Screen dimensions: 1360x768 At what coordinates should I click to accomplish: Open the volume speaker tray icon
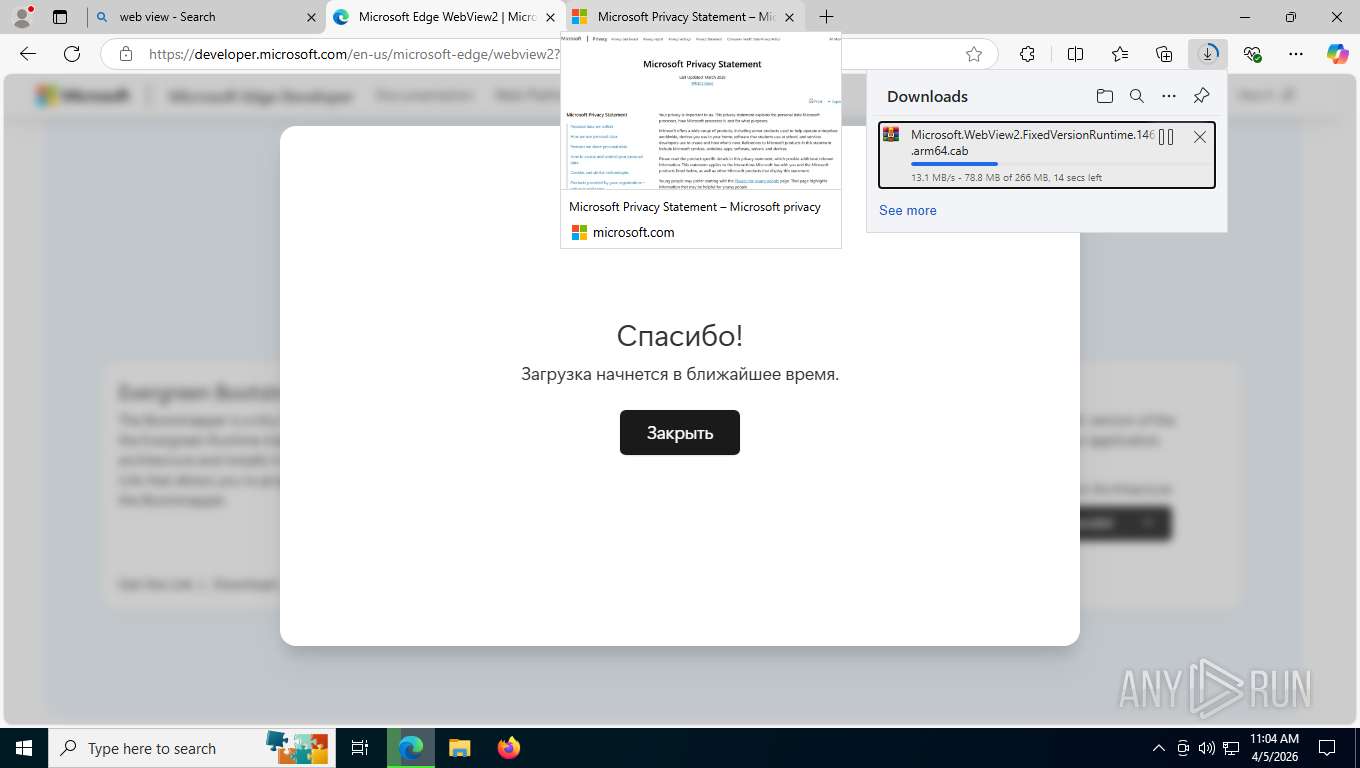(x=1207, y=748)
